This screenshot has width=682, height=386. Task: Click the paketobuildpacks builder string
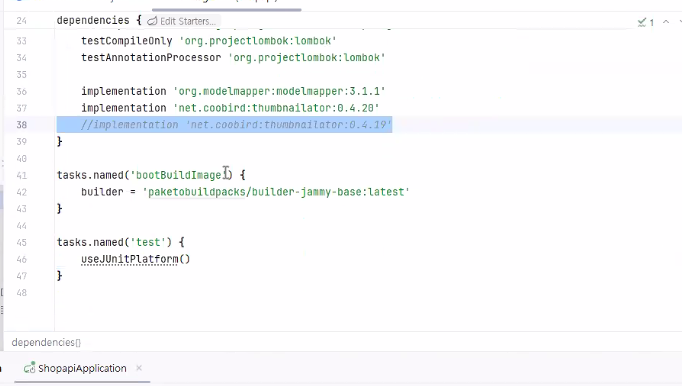[276, 192]
